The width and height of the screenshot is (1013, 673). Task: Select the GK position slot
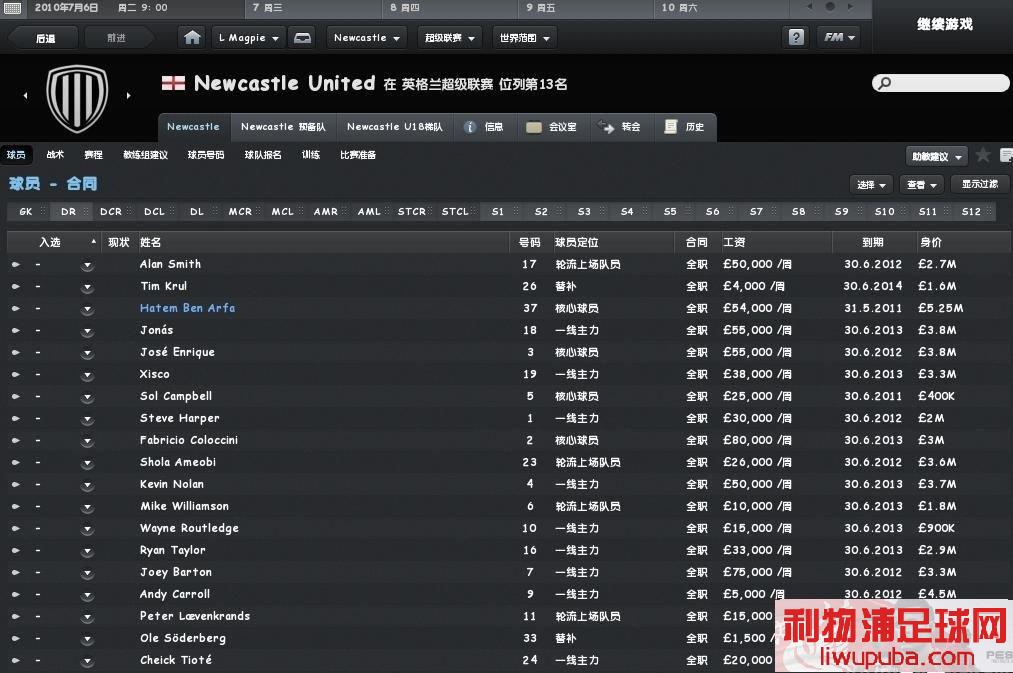(26, 211)
